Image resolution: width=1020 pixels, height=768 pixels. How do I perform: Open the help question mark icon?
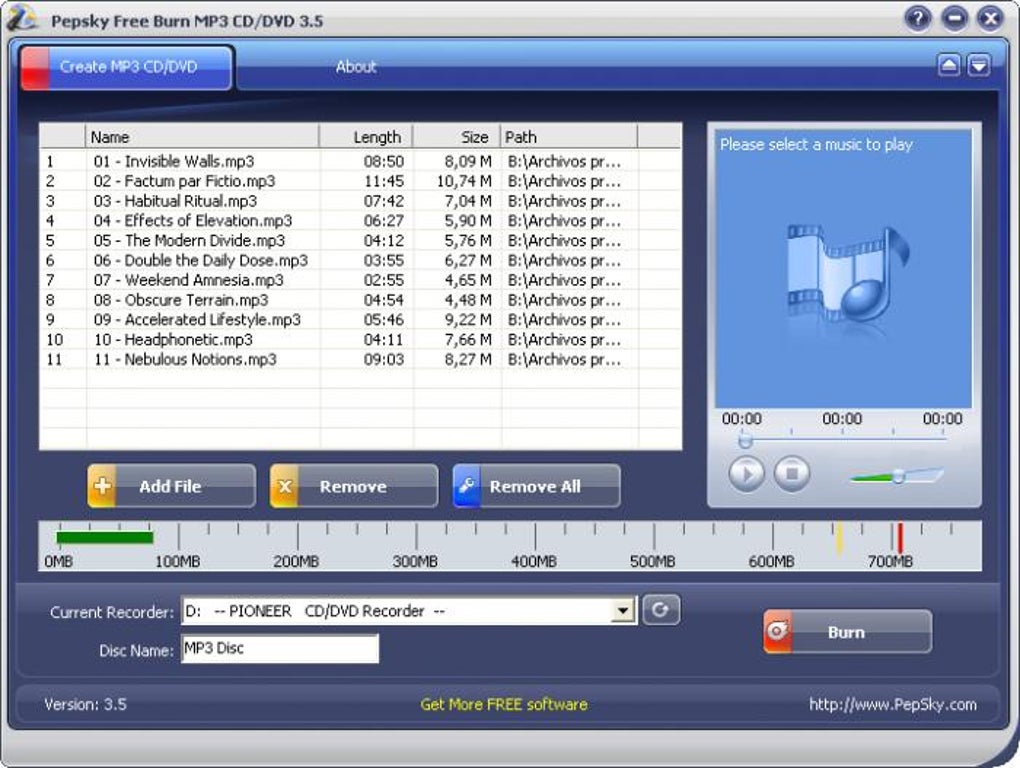pos(918,18)
